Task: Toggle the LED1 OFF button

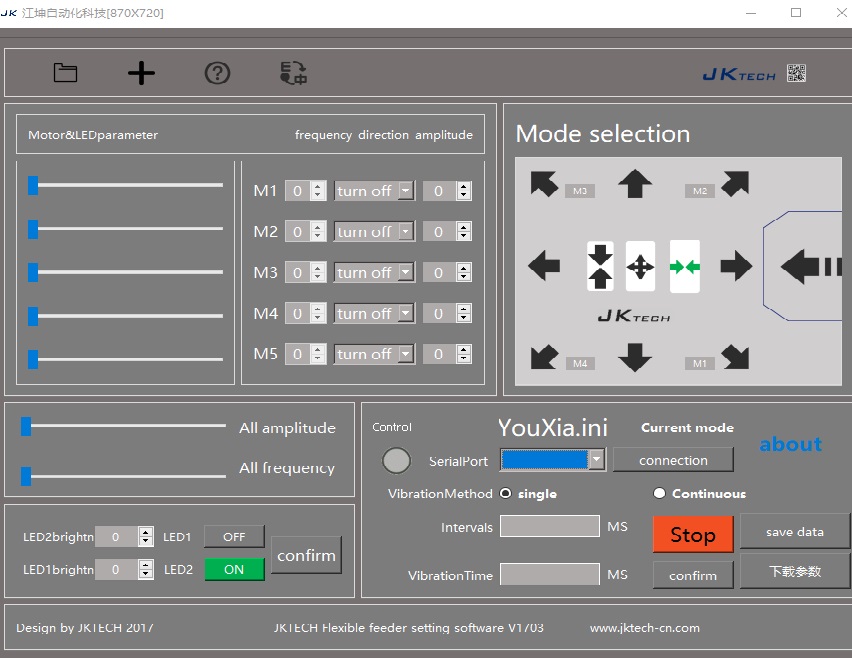Action: point(234,537)
